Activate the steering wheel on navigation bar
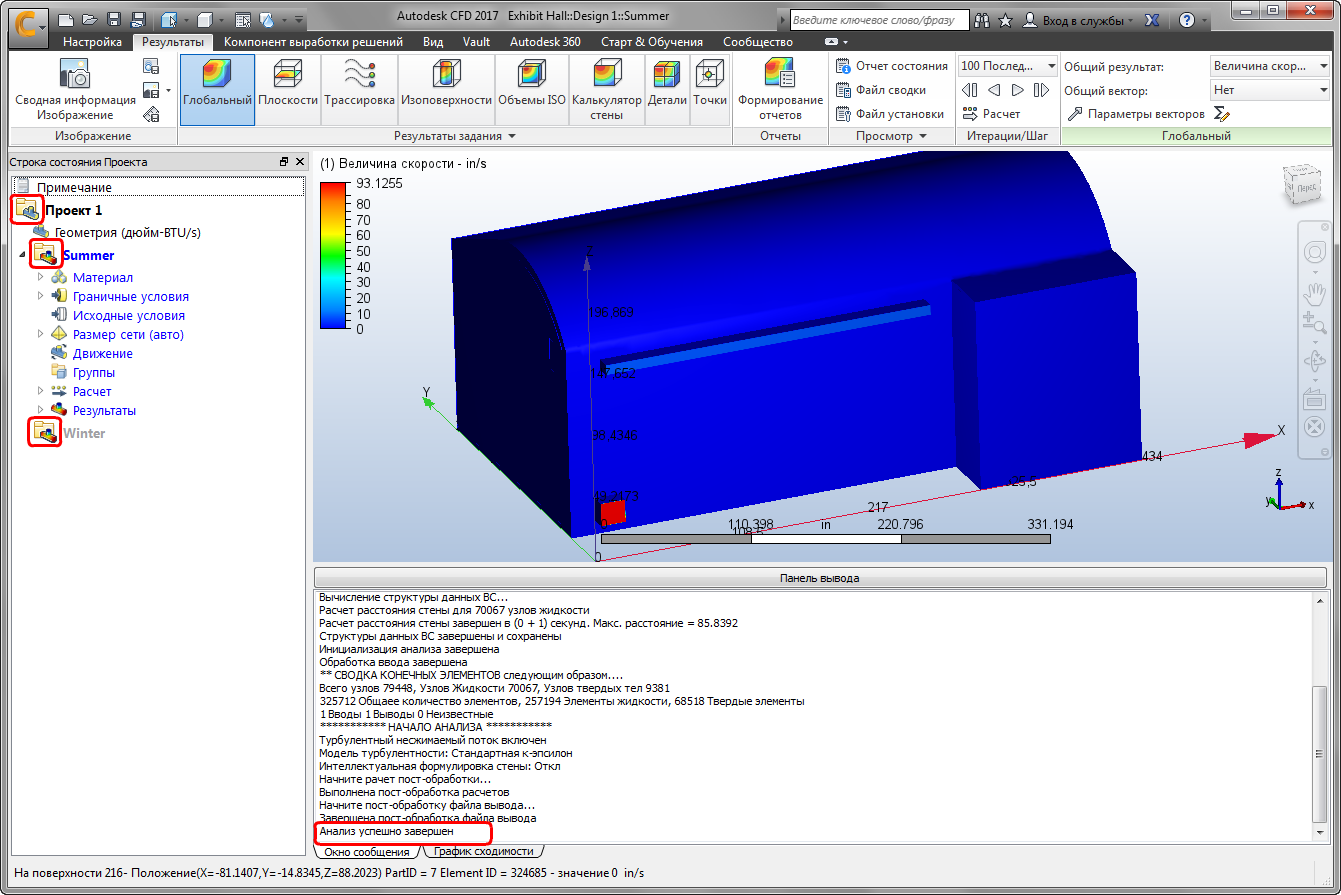Screen dimensions: 1341x895 tap(1315, 252)
